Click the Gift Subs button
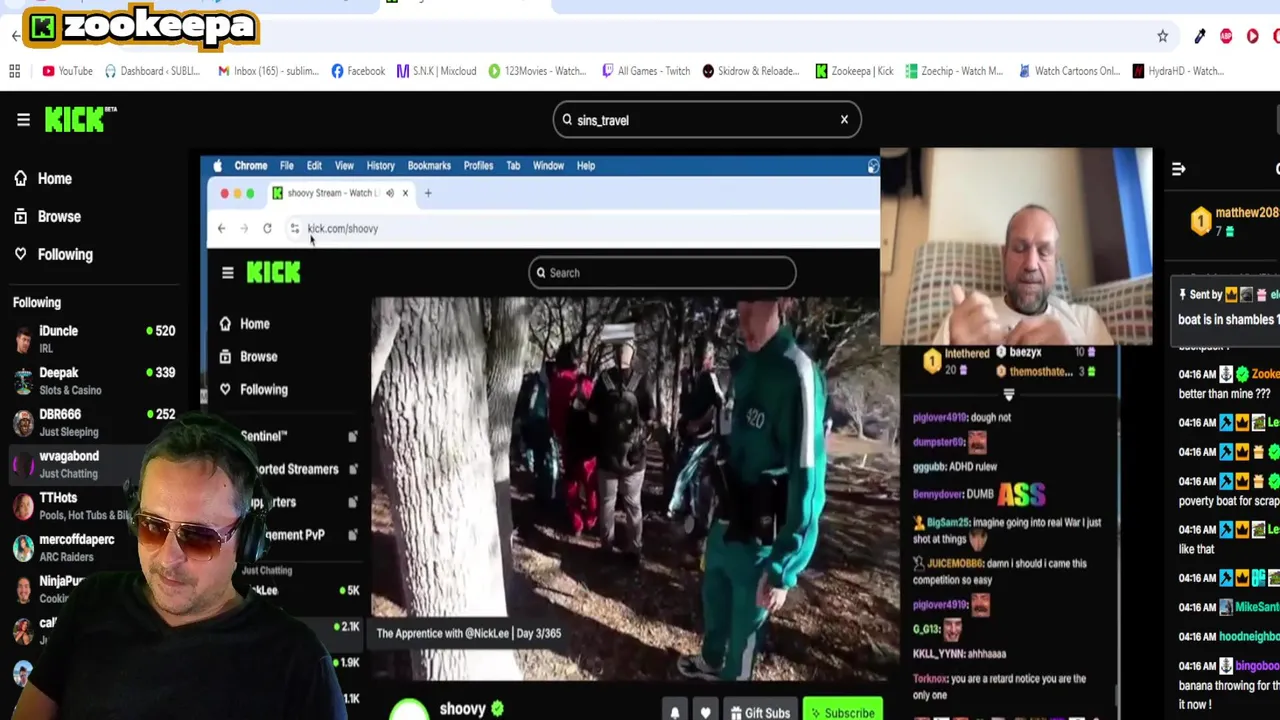The width and height of the screenshot is (1280, 720). 760,711
